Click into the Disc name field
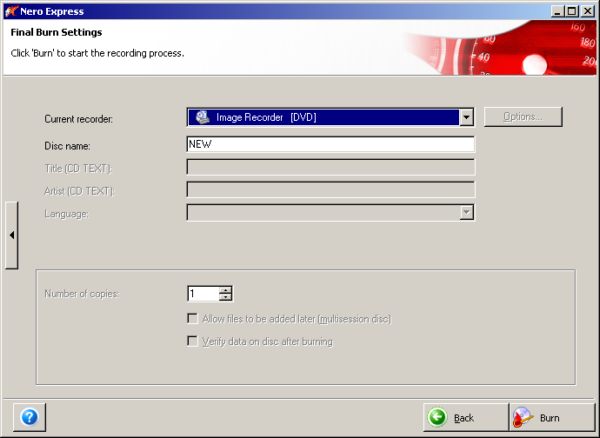Viewport: 600px width, 438px height. point(330,144)
